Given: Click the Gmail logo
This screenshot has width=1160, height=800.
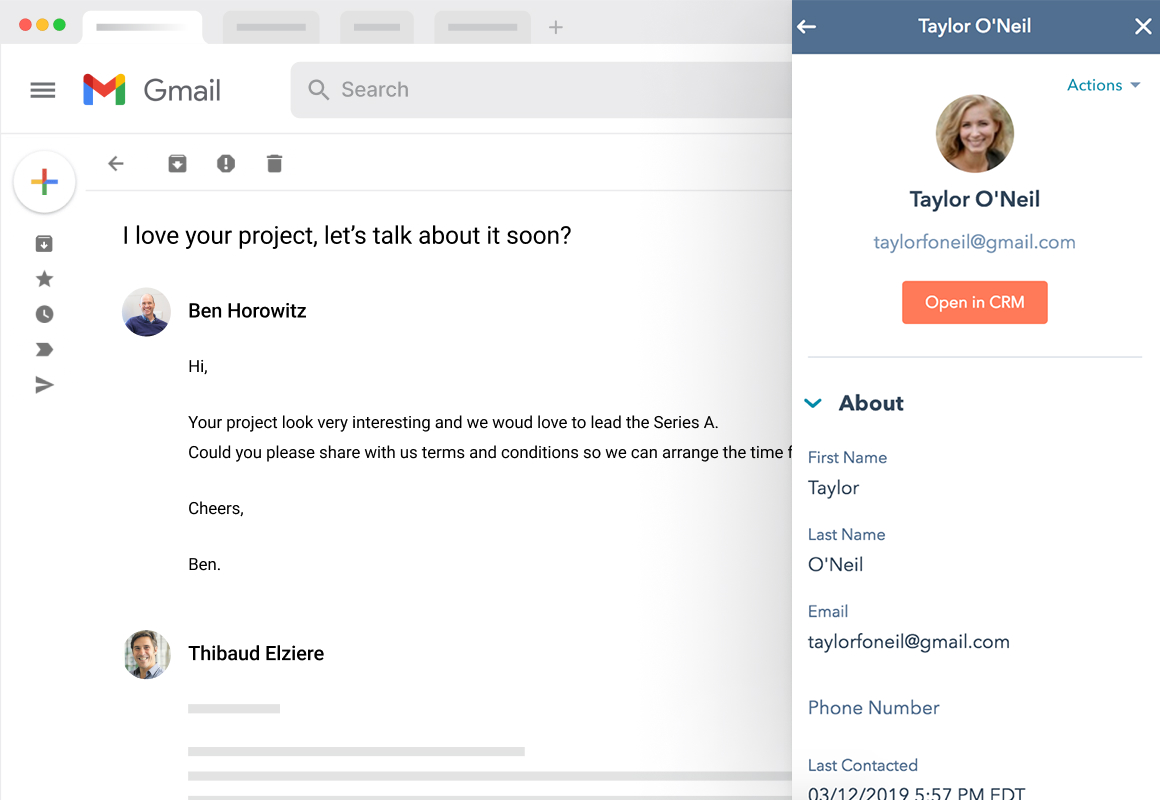Looking at the screenshot, I should [151, 89].
